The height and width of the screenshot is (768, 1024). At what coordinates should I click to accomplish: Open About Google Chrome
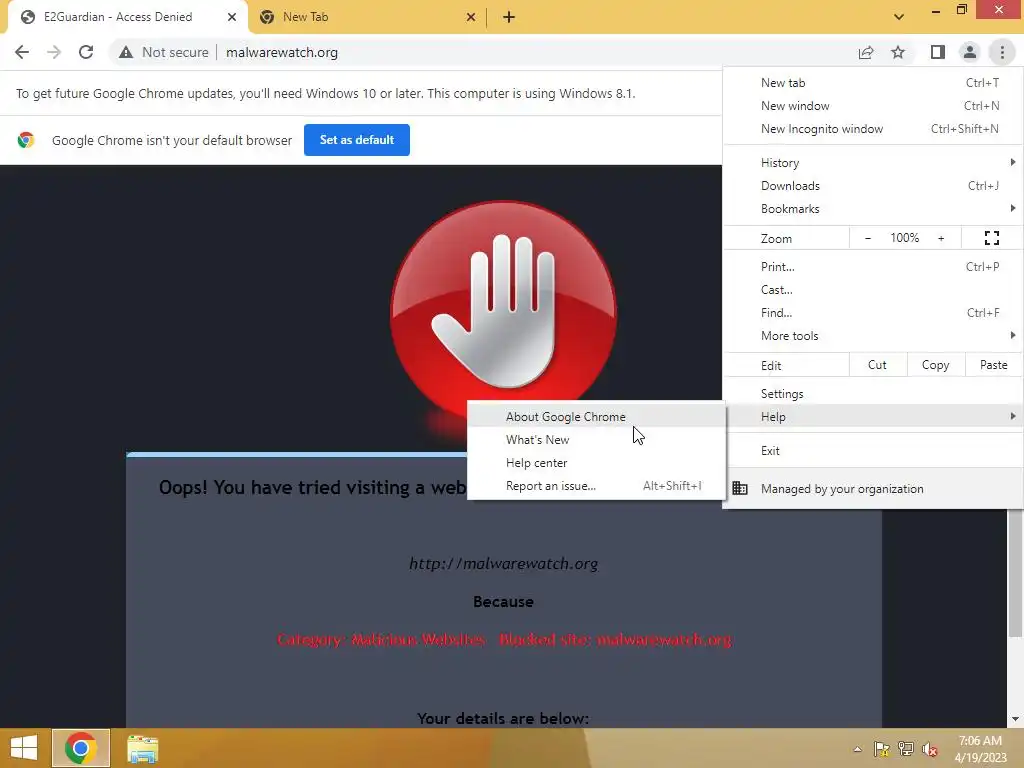point(596,416)
